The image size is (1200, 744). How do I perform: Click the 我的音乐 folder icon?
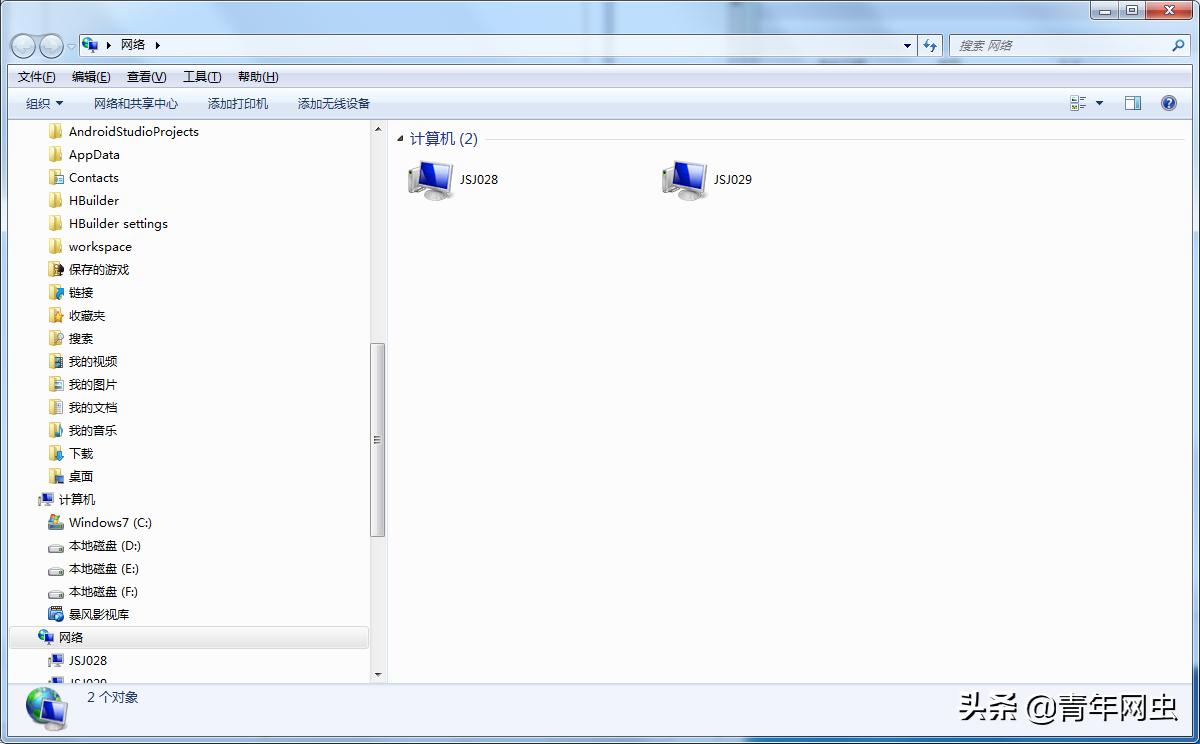pos(56,430)
